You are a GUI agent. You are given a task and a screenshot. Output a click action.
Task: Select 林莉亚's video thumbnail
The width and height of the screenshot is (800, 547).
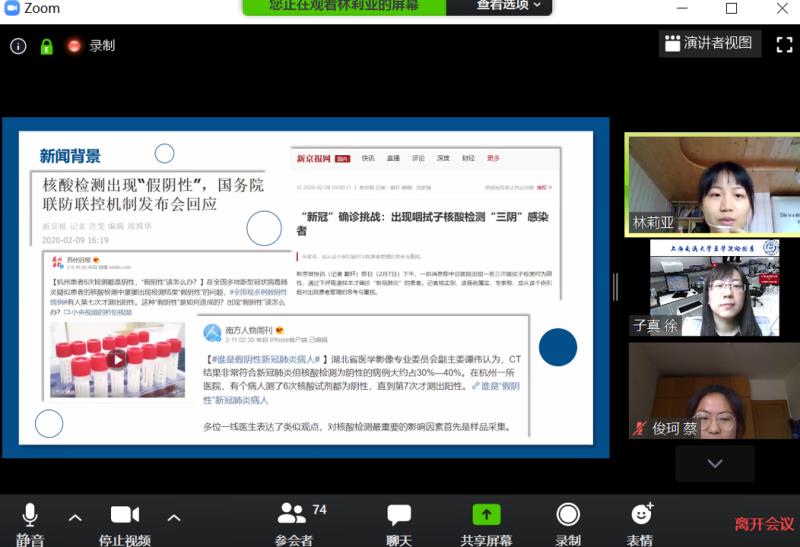[x=713, y=185]
